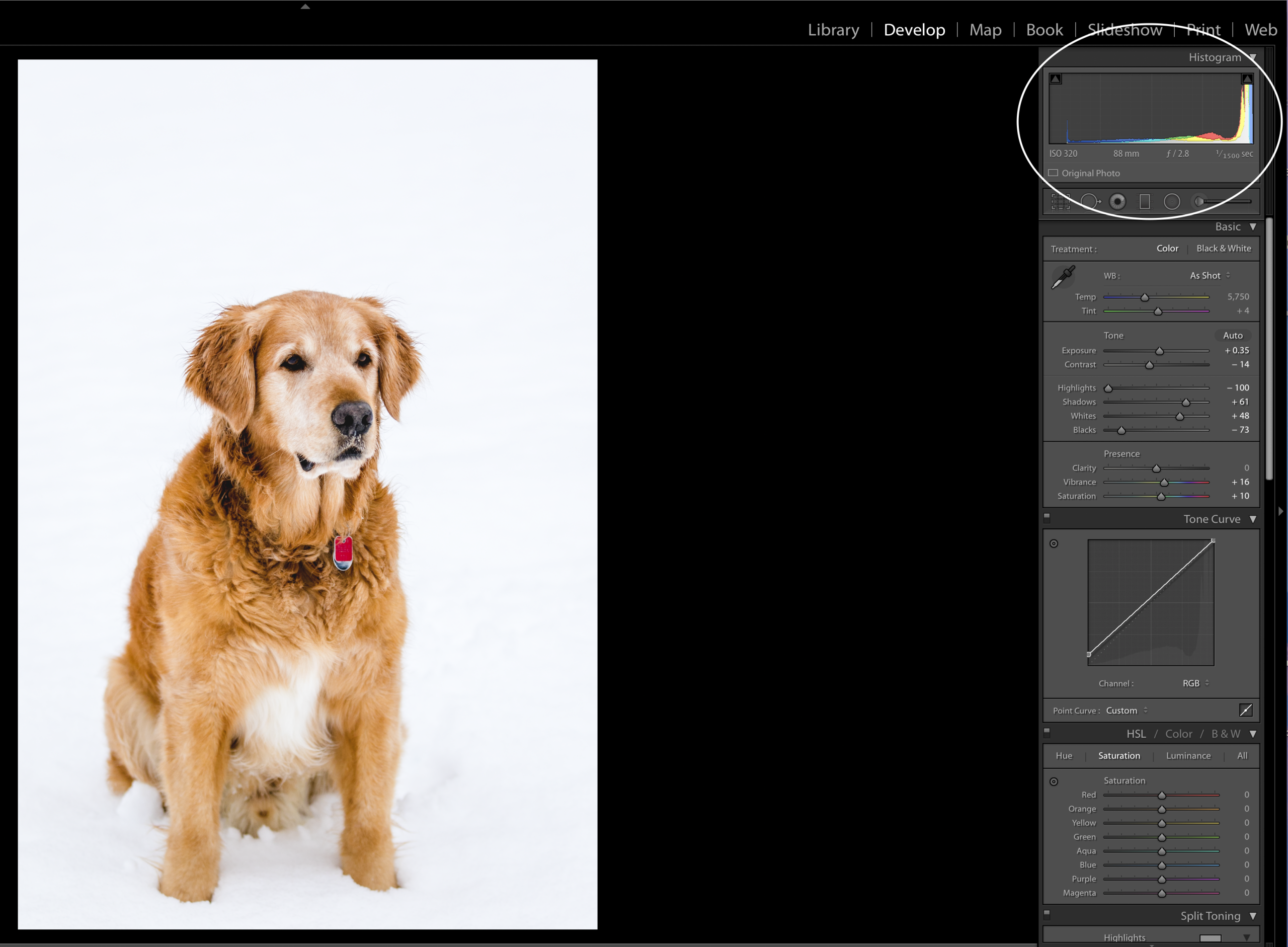Screen dimensions: 1288x947
Task: Open the WB As Shot dropdown
Action: pos(1210,276)
